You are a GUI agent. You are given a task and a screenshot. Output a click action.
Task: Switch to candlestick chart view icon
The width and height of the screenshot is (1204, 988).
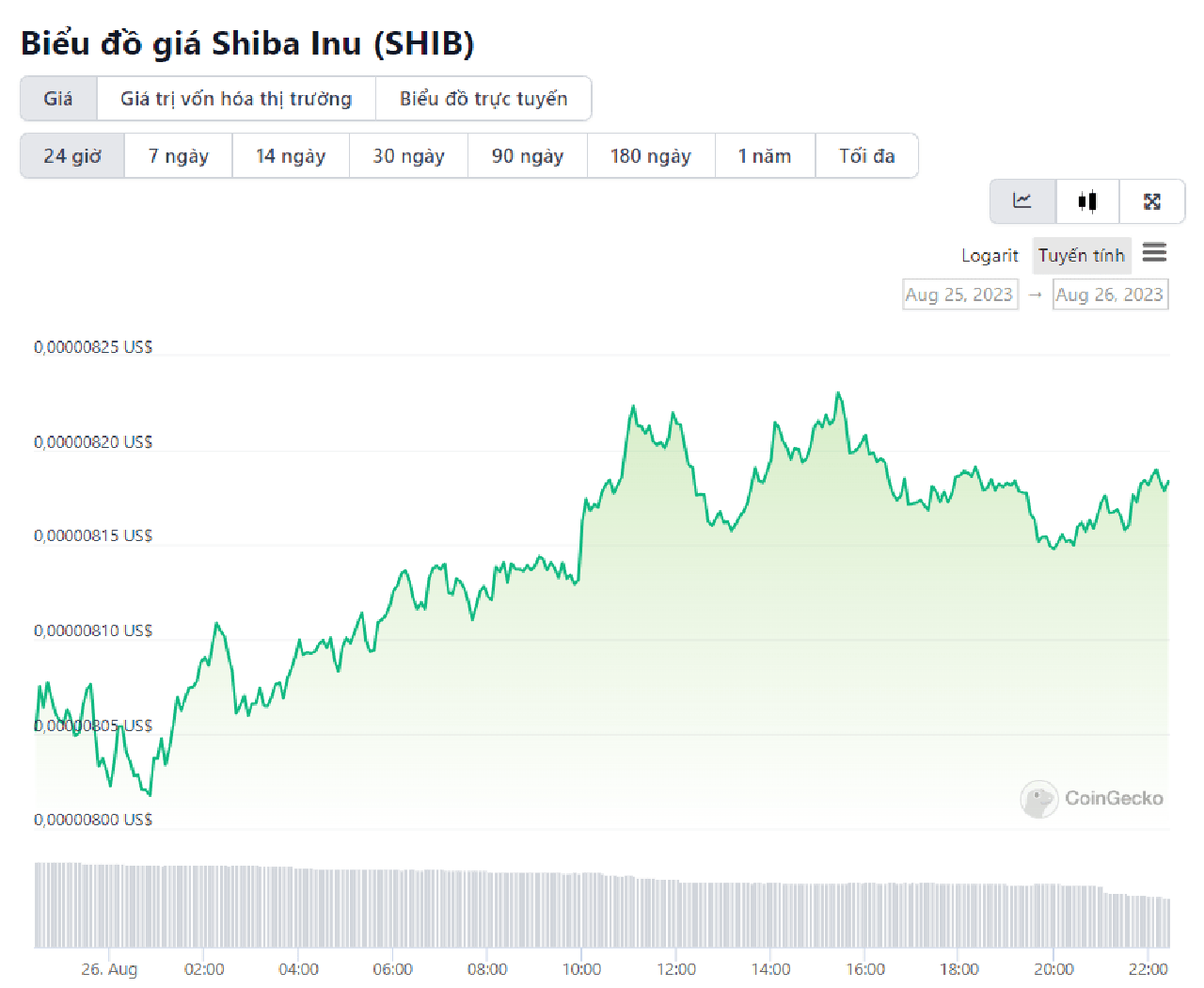[1087, 201]
